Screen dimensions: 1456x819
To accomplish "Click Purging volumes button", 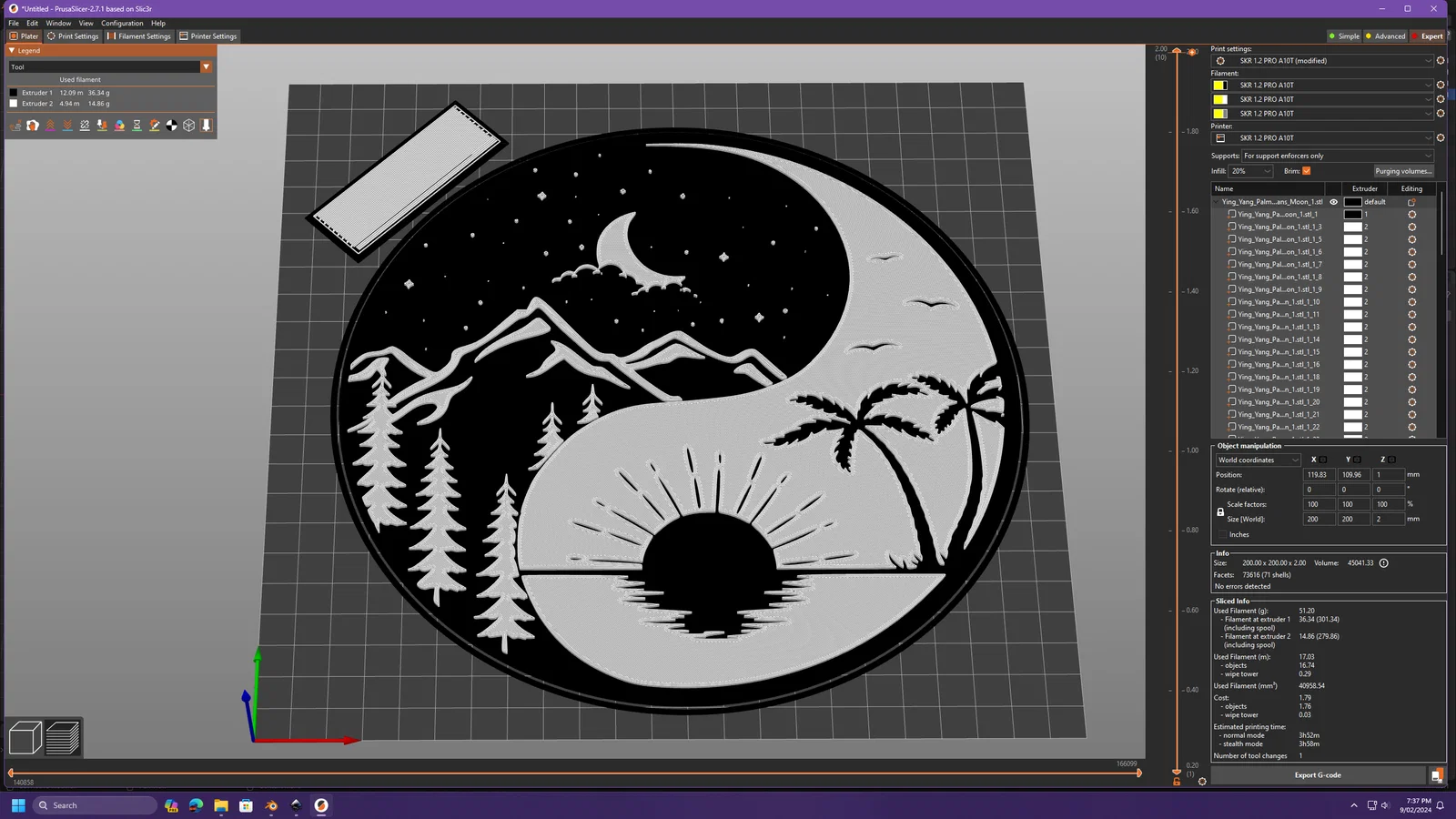I will [1403, 171].
